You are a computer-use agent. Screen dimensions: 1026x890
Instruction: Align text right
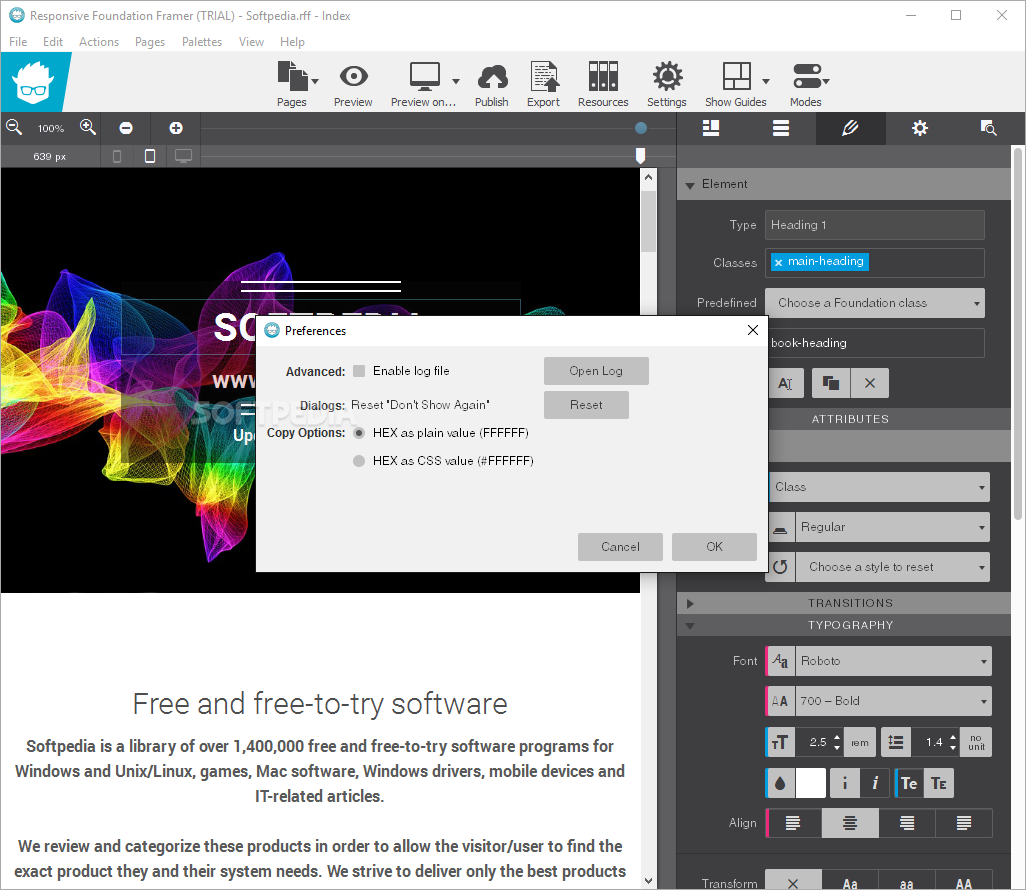(x=907, y=823)
